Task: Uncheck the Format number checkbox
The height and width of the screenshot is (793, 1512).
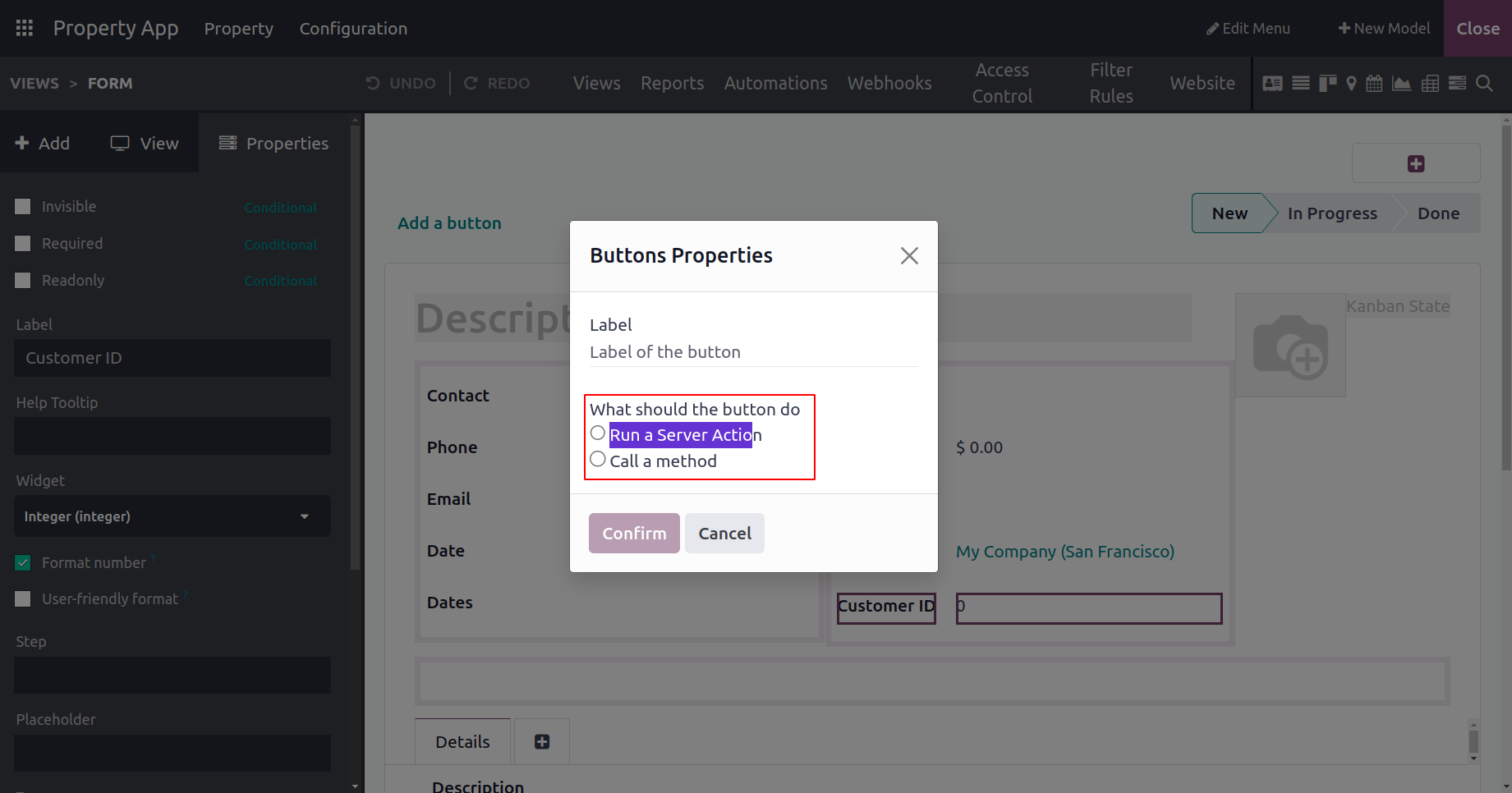Action: coord(23,563)
